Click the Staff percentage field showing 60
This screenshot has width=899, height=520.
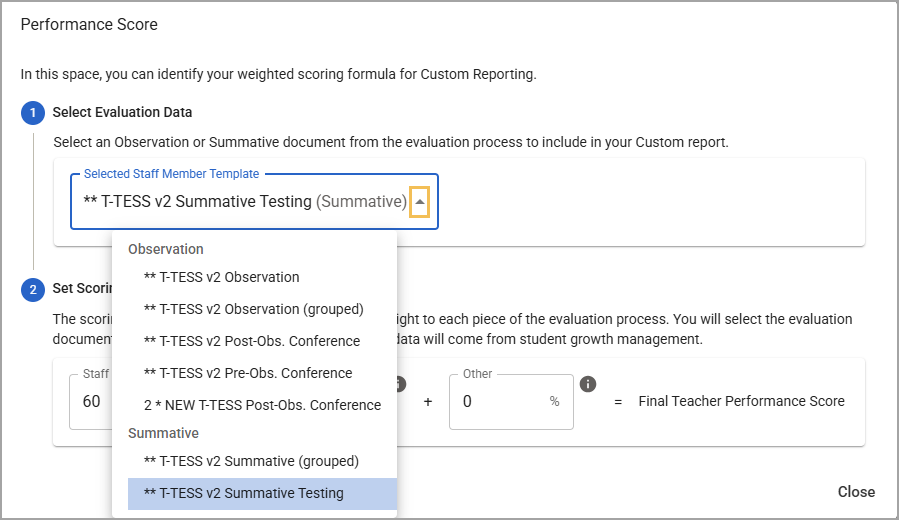point(91,401)
